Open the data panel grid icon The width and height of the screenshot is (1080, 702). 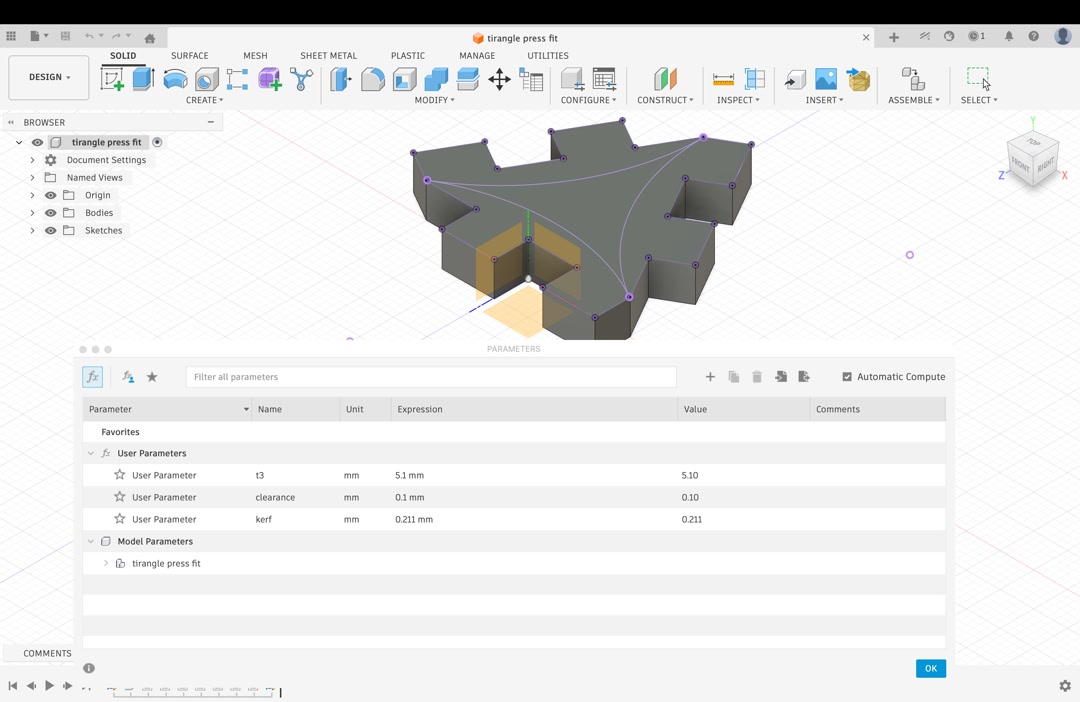point(11,36)
